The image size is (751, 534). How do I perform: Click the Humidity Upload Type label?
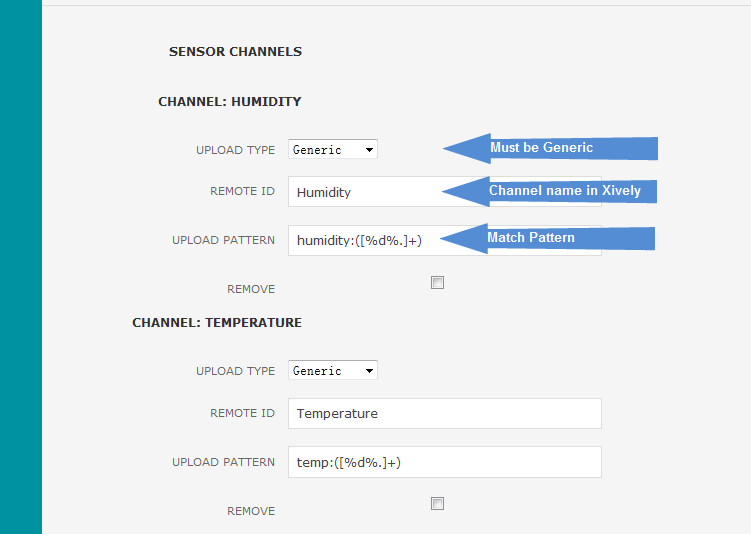(235, 150)
